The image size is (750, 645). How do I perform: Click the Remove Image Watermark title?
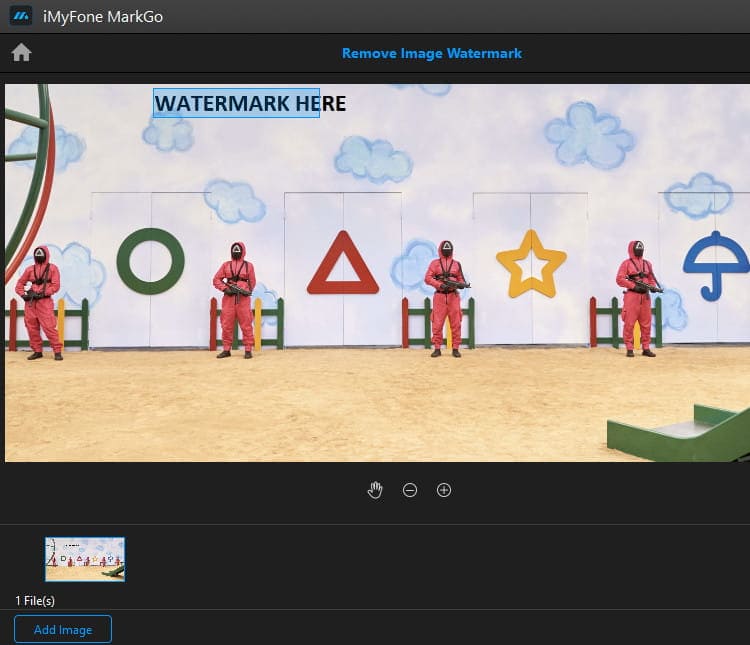(431, 53)
